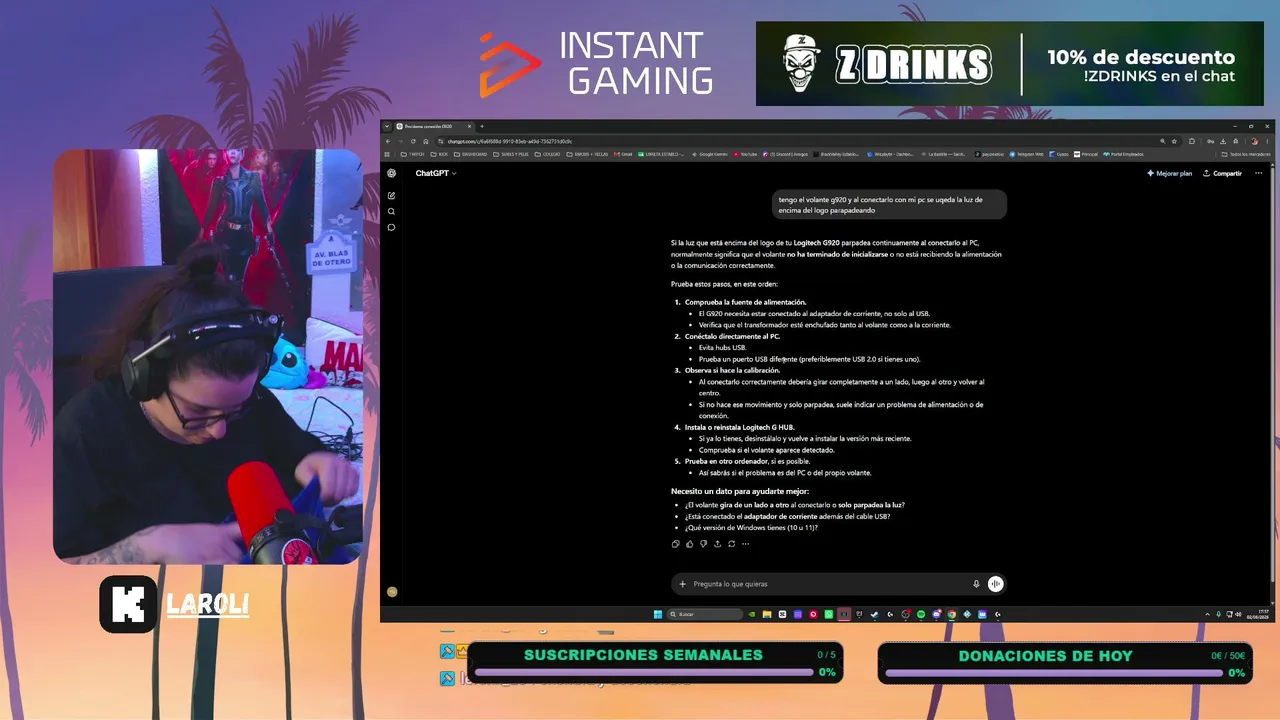This screenshot has width=1280, height=720.
Task: Click the '¿Qué versión de Windows tienes' question
Action: (x=751, y=527)
